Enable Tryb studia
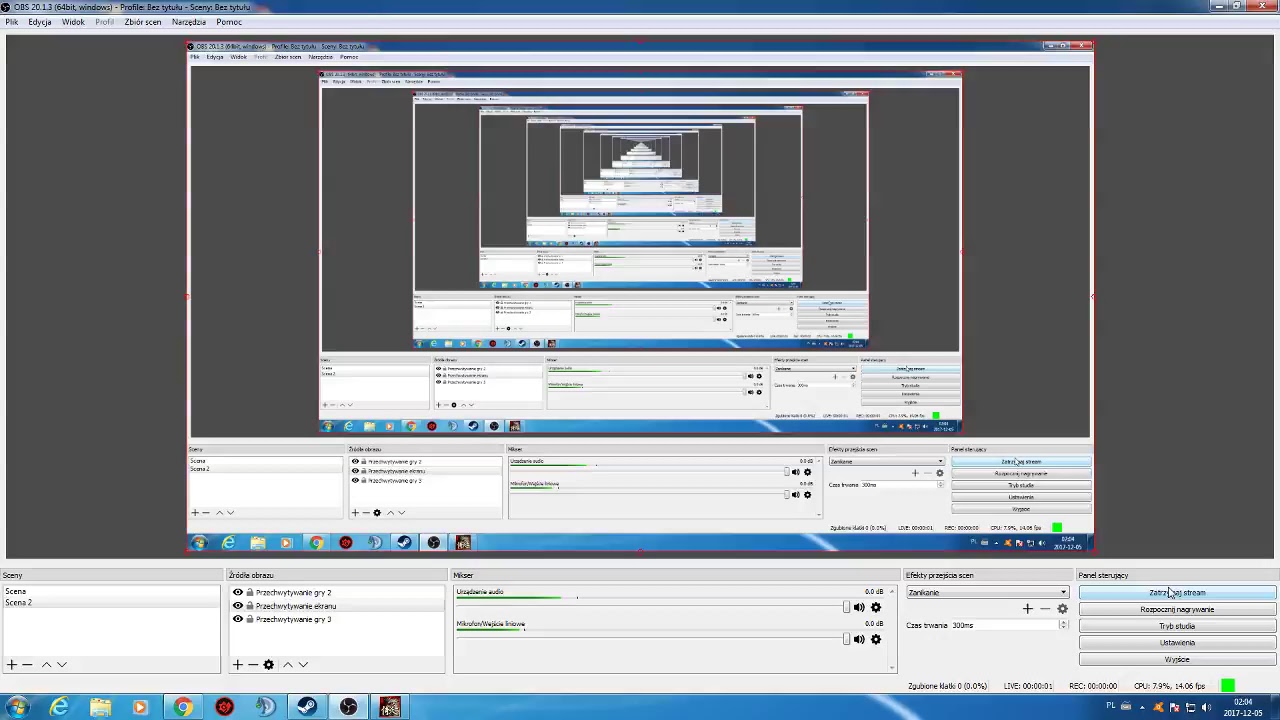Viewport: 1280px width, 720px height. click(x=1177, y=626)
